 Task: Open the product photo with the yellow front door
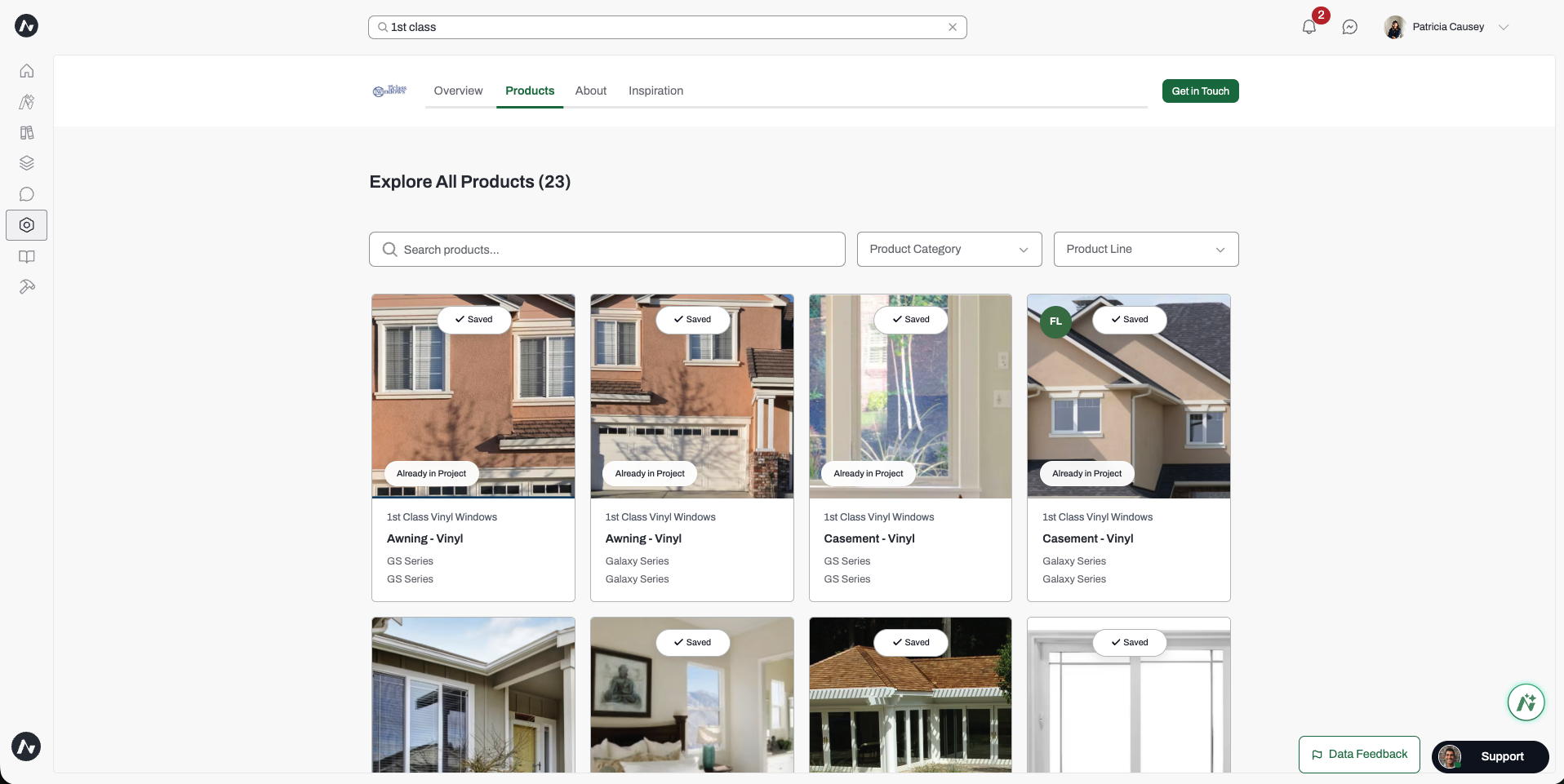(x=473, y=695)
